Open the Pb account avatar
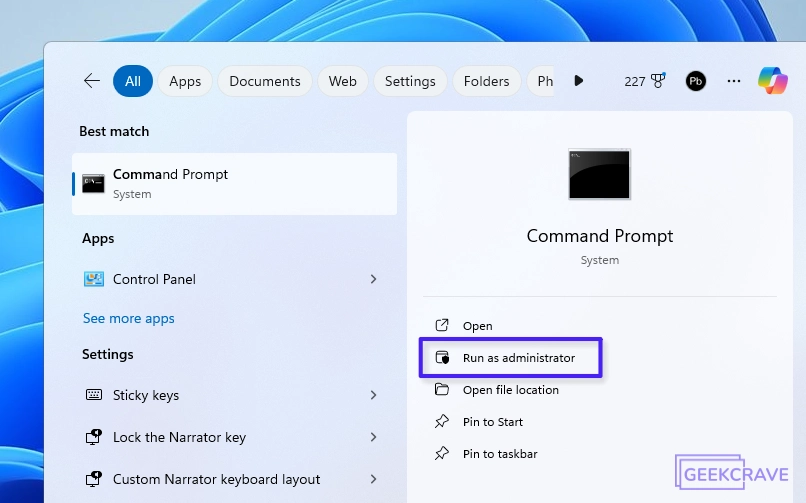The height and width of the screenshot is (503, 806). [695, 81]
